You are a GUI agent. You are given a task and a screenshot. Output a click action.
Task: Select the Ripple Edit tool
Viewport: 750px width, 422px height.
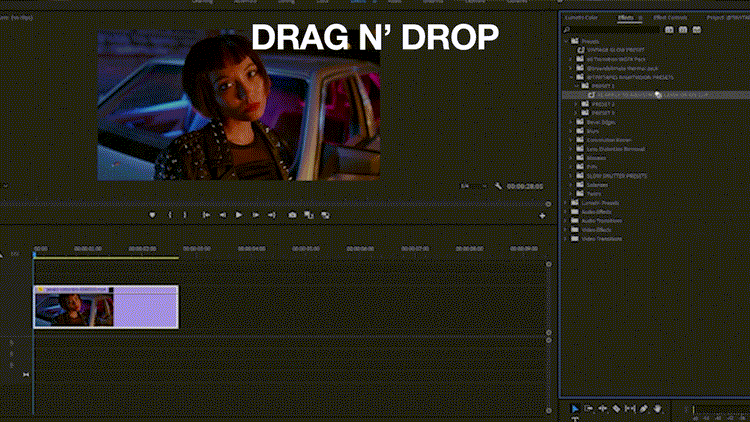[x=602, y=408]
